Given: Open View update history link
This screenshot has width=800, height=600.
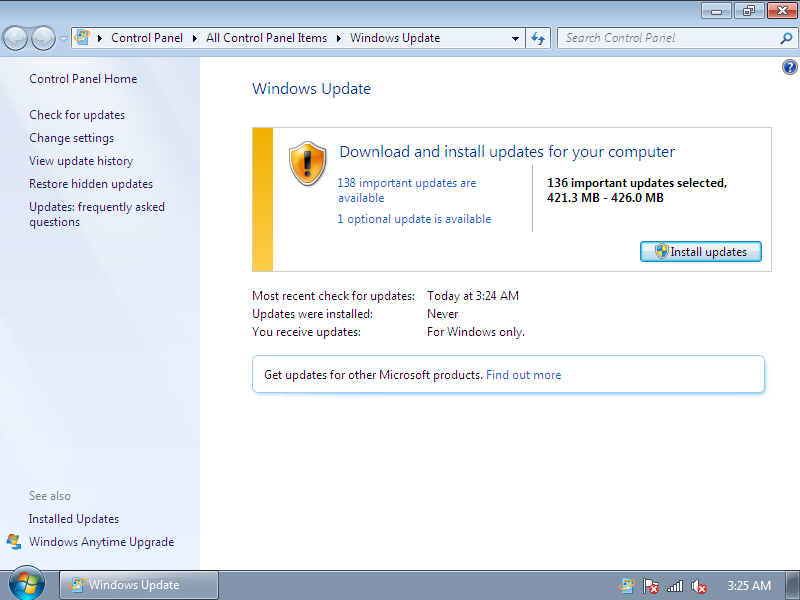Looking at the screenshot, I should [x=81, y=161].
